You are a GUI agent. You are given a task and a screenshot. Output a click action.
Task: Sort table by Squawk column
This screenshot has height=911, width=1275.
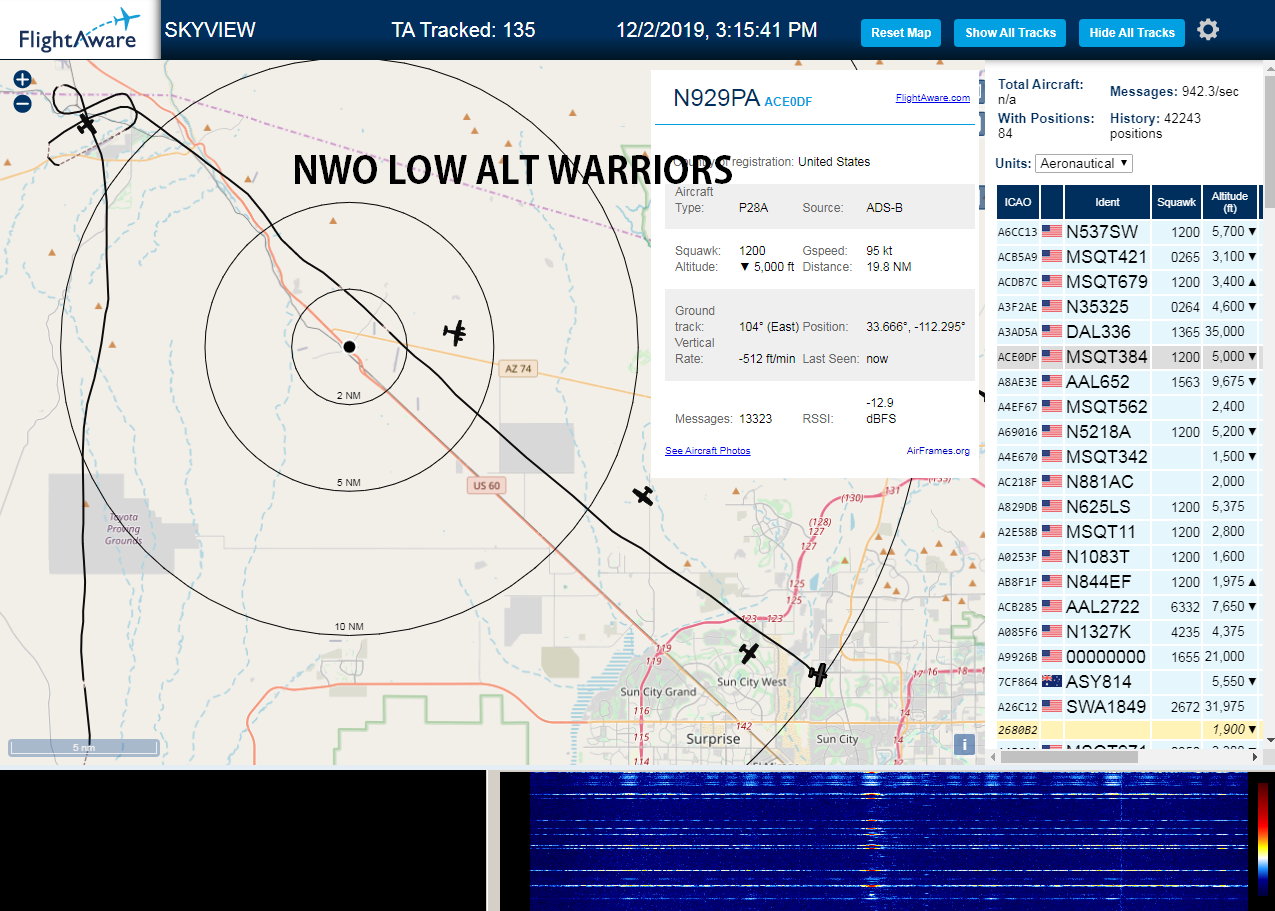(x=1175, y=202)
